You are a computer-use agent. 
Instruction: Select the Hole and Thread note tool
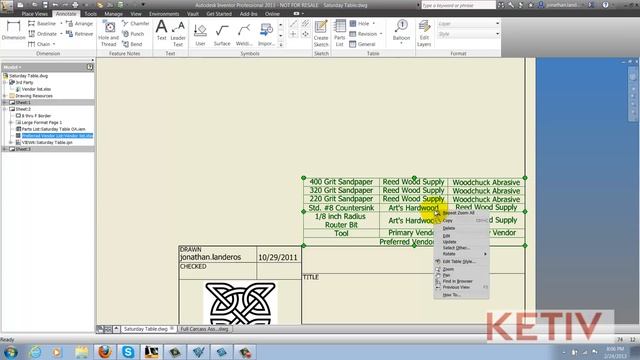pyautogui.click(x=109, y=33)
